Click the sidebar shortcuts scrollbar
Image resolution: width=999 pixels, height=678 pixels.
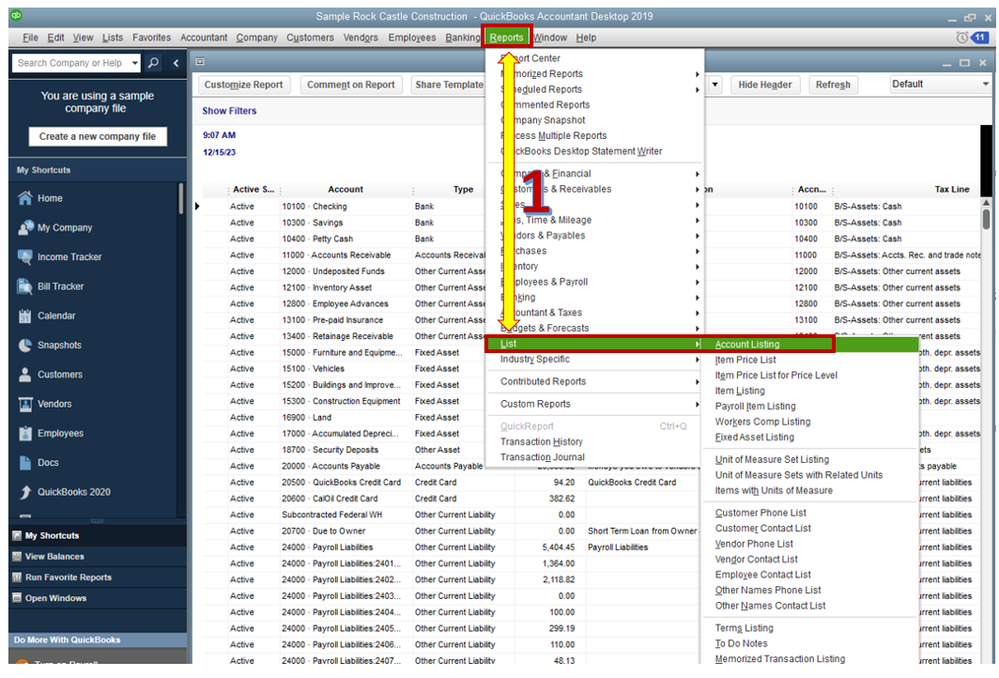click(181, 198)
